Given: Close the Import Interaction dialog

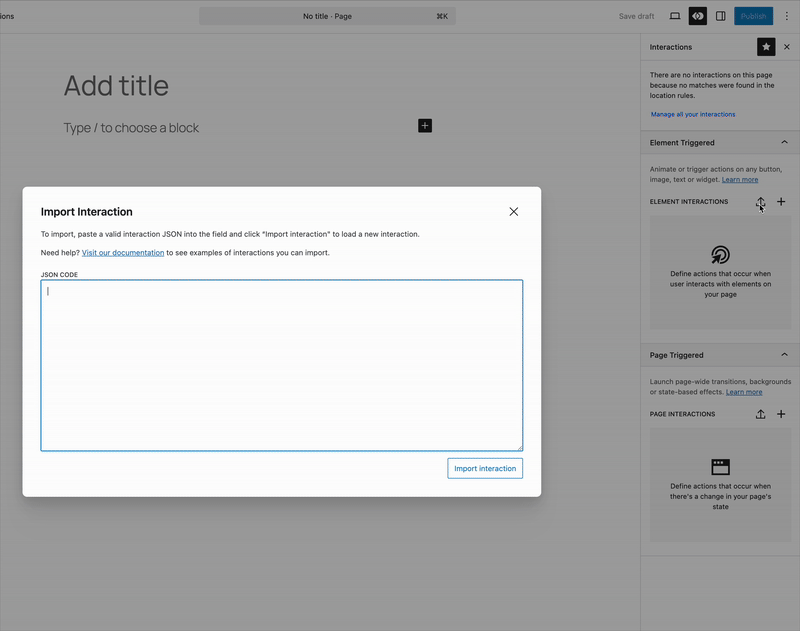Looking at the screenshot, I should click(513, 212).
